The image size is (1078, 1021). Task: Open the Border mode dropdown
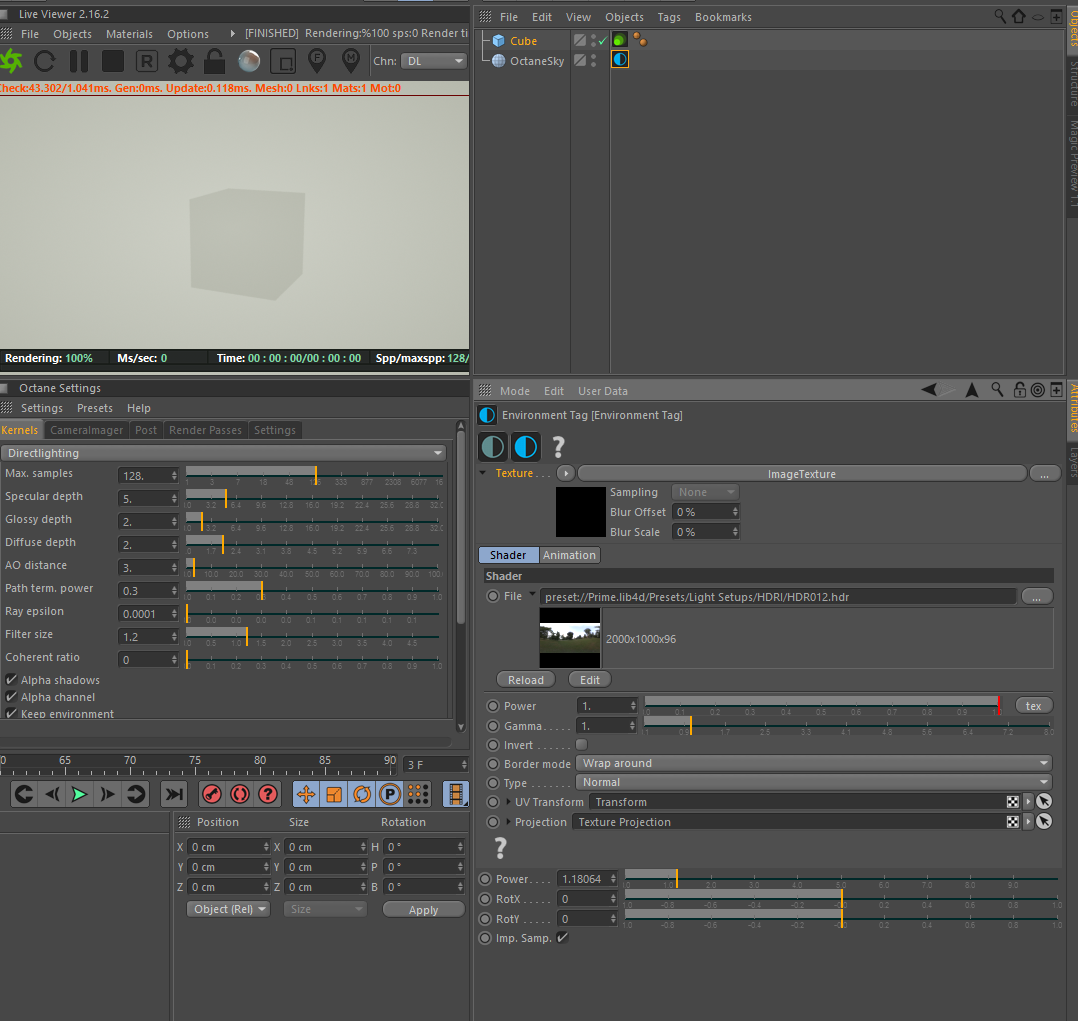coord(814,763)
